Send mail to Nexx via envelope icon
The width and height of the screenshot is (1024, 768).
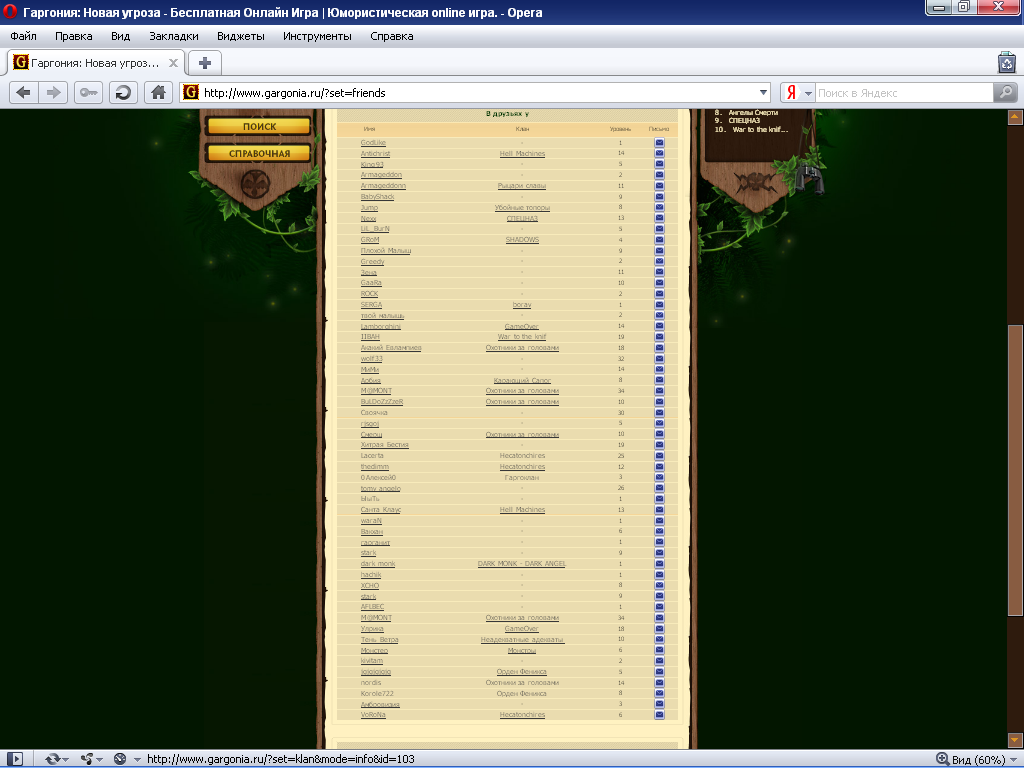coord(659,218)
